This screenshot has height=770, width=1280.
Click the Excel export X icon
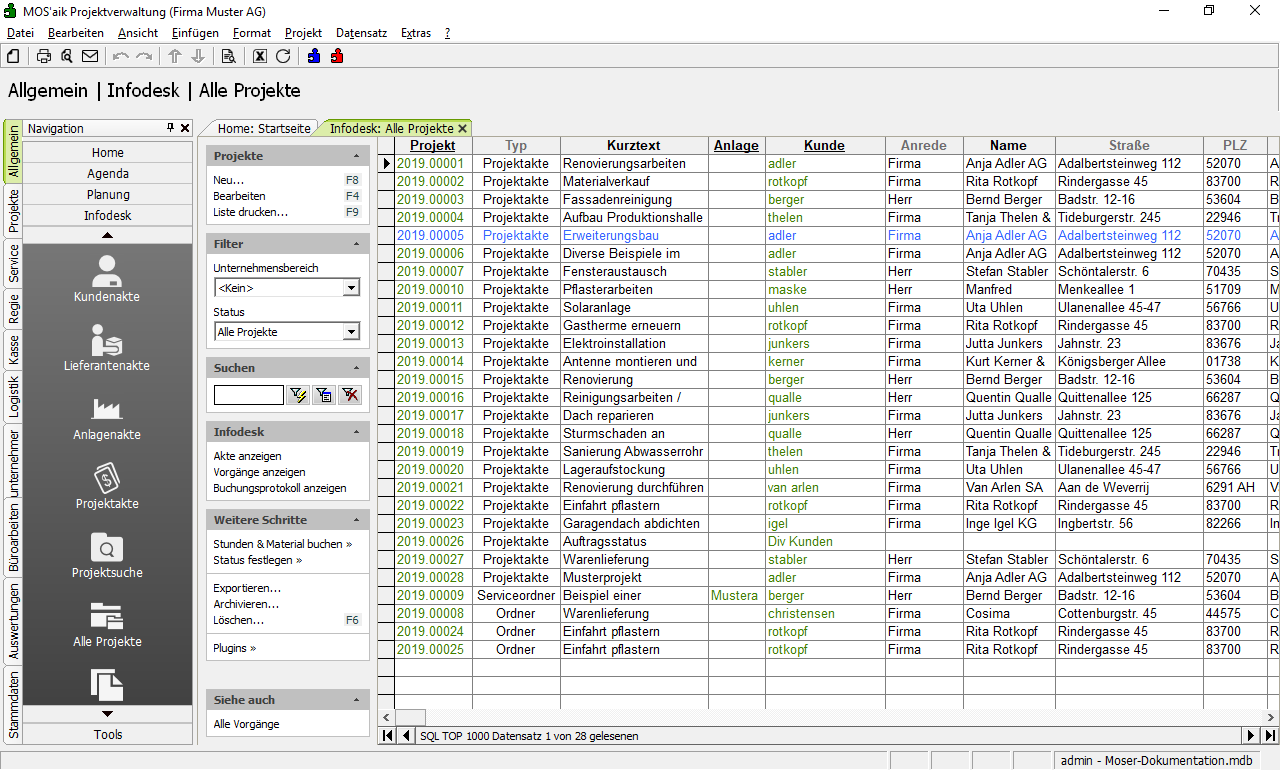260,56
